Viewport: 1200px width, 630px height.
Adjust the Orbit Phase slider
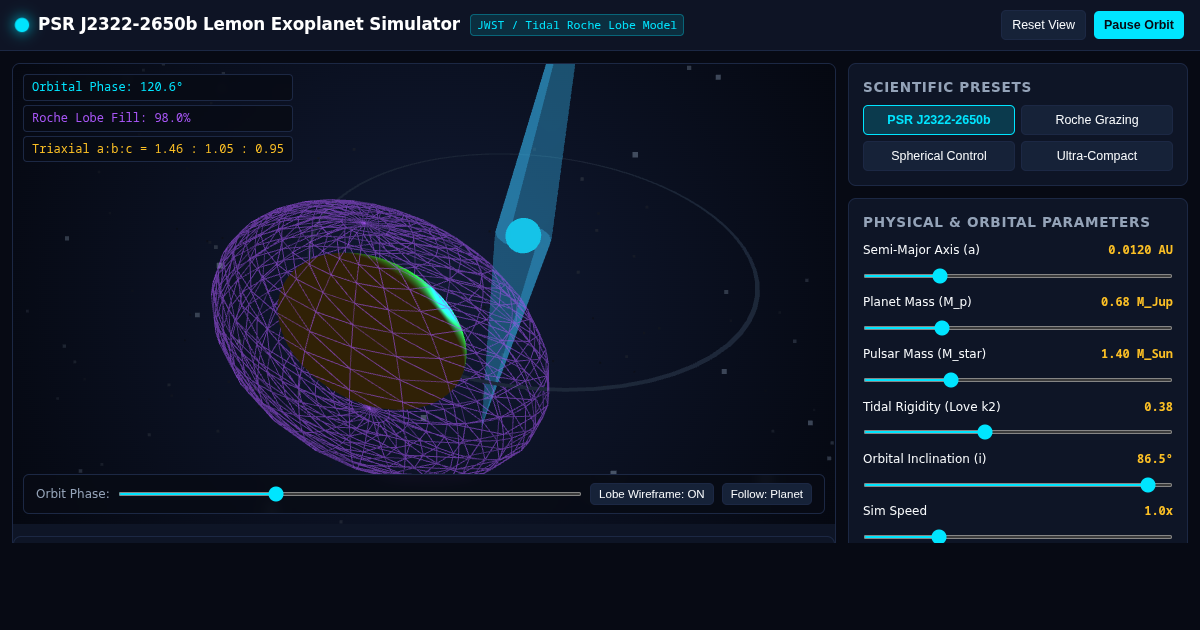tap(350, 494)
